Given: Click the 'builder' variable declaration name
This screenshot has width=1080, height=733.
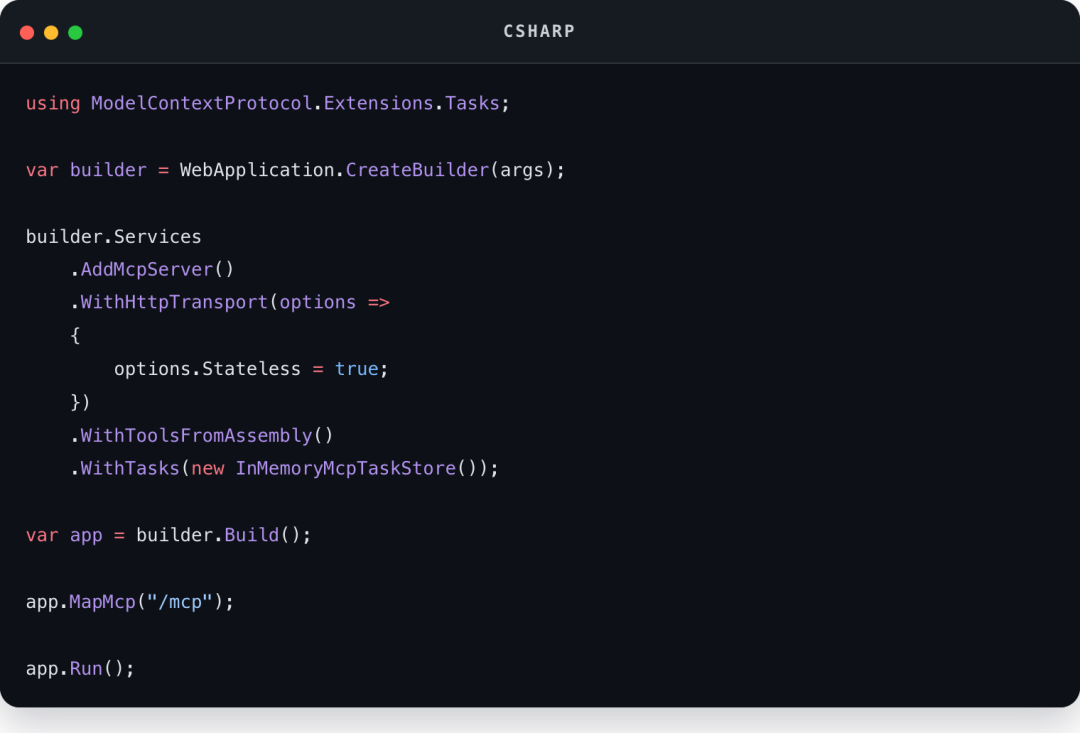Looking at the screenshot, I should (x=108, y=170).
